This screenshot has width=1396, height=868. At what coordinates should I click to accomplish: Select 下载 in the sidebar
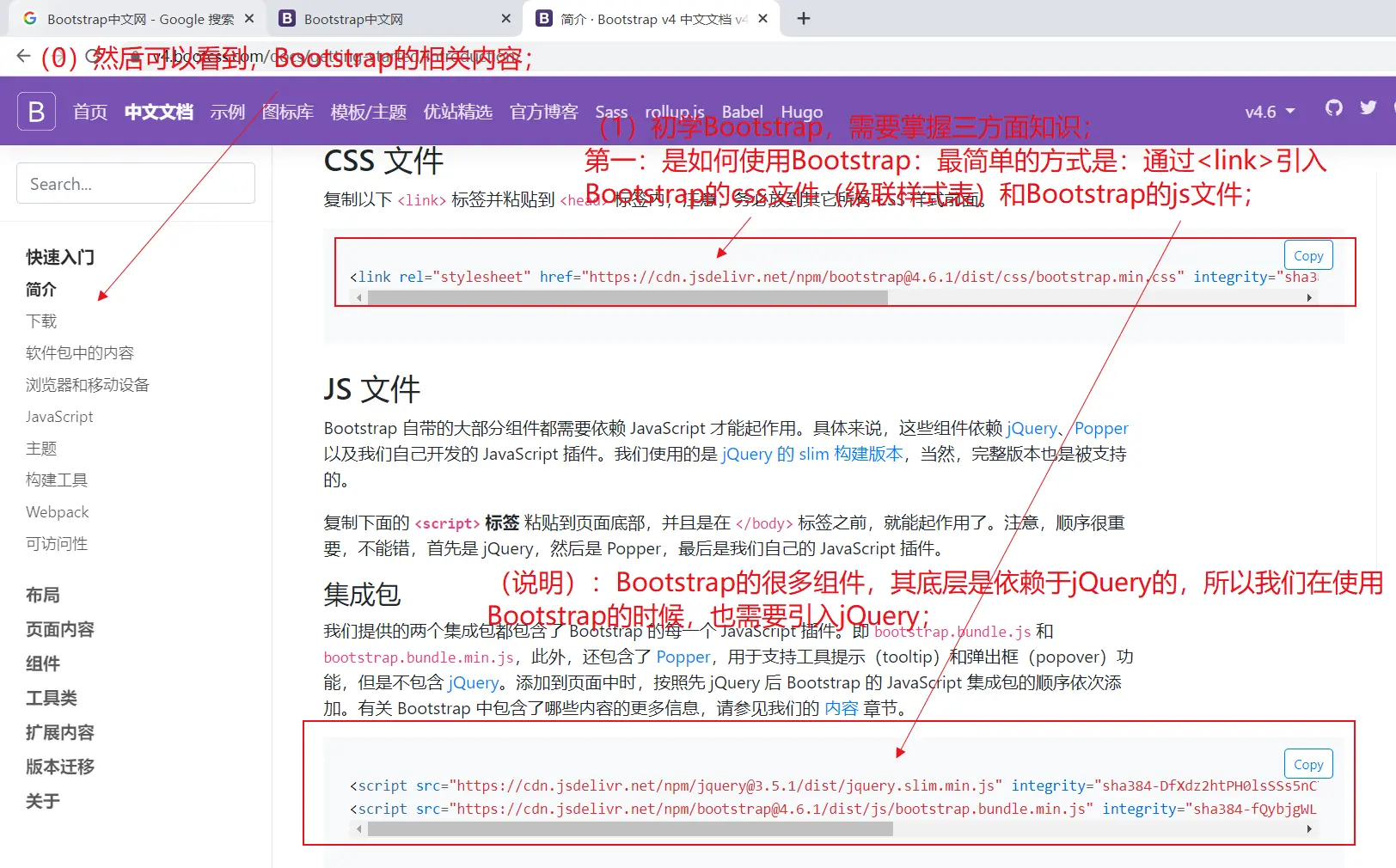click(41, 321)
